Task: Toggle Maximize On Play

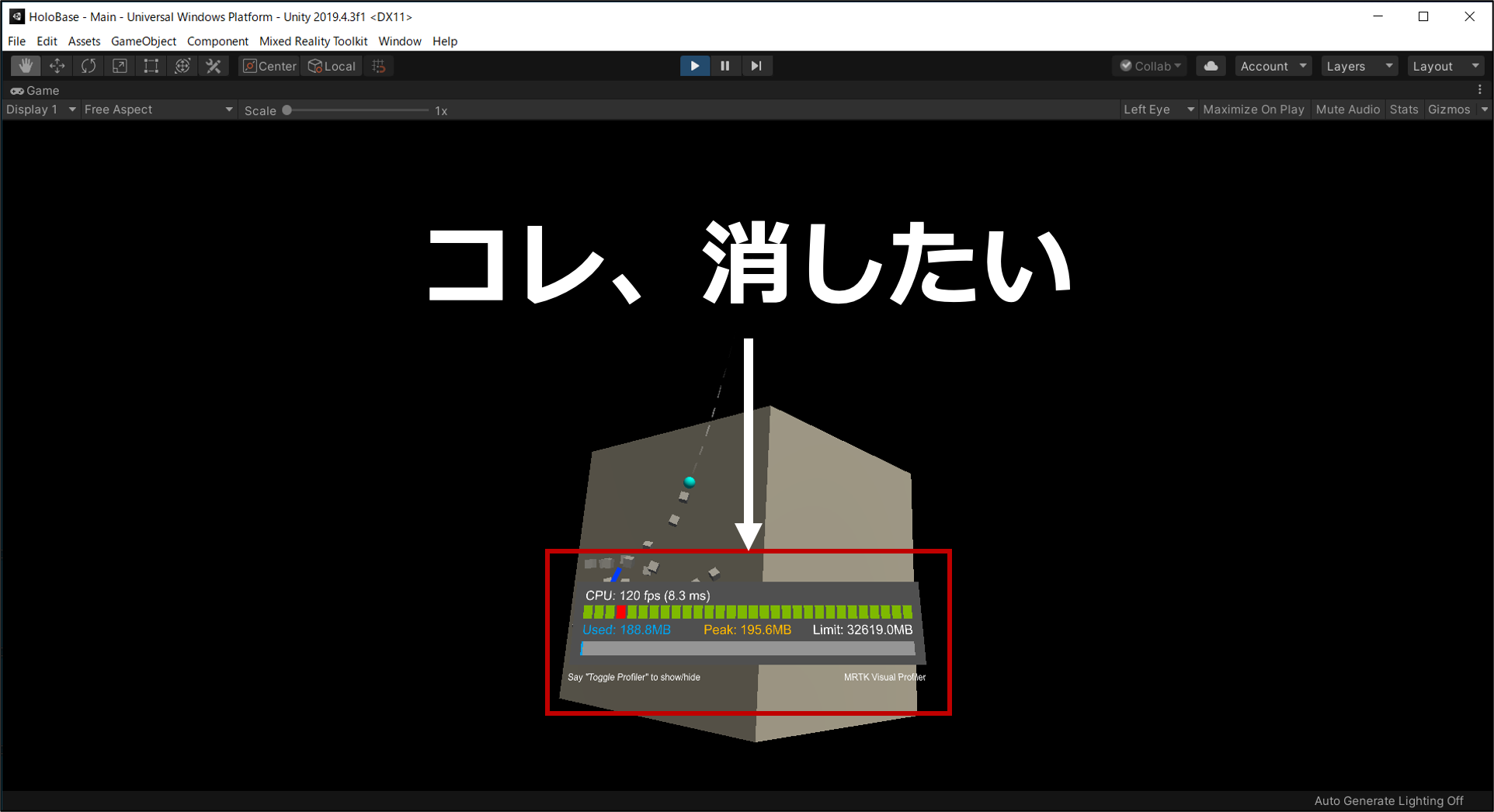Action: (x=1253, y=109)
